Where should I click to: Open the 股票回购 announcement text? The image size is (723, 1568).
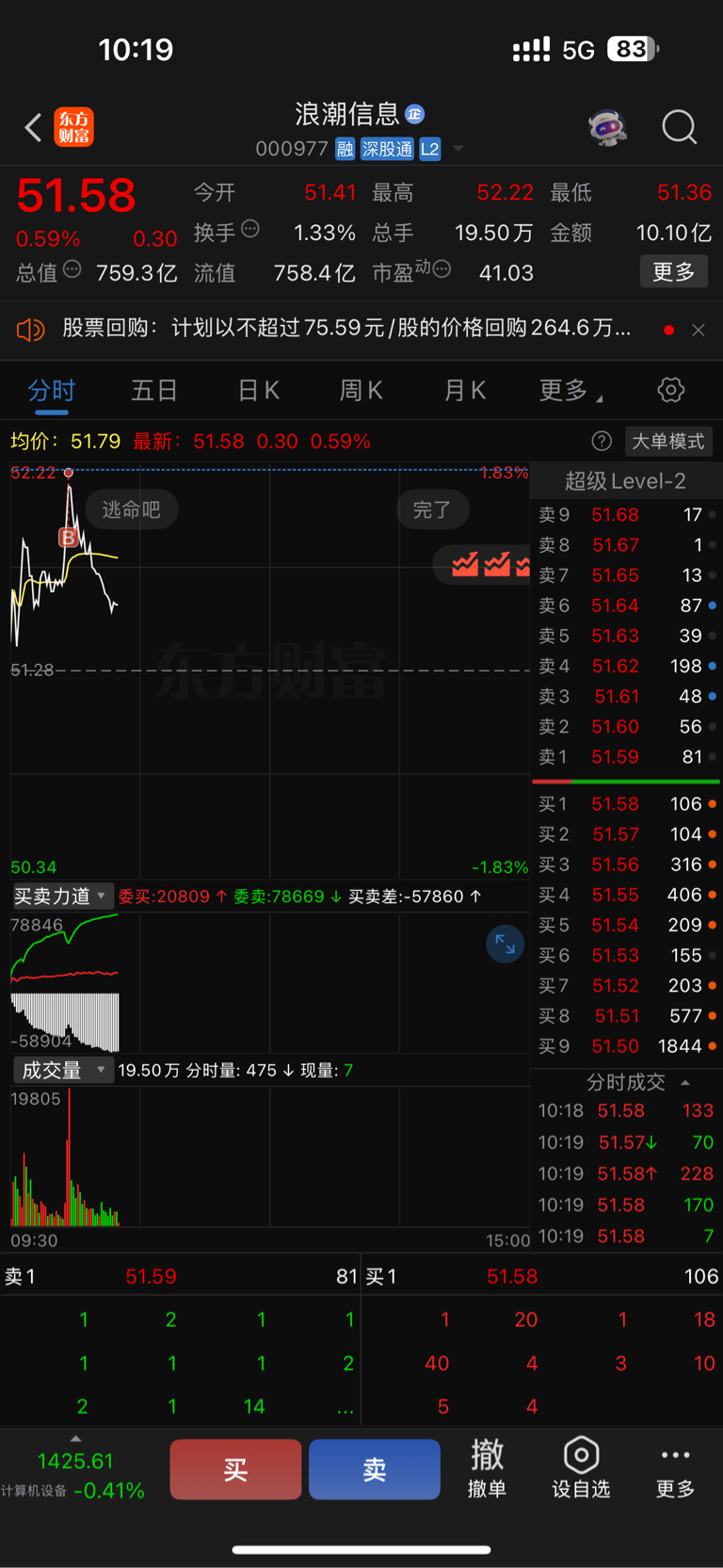click(x=346, y=328)
